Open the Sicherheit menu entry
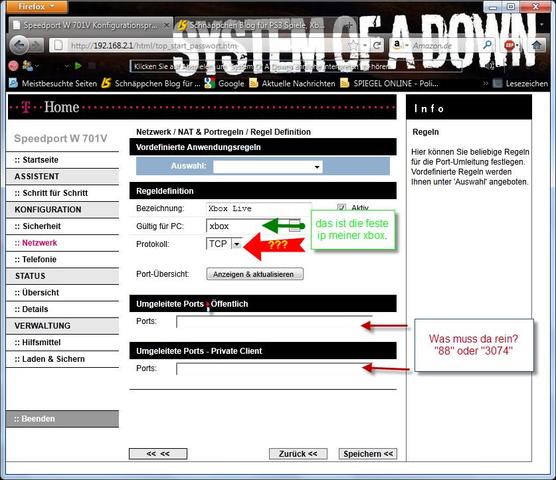This screenshot has height=480, width=556. [41, 226]
